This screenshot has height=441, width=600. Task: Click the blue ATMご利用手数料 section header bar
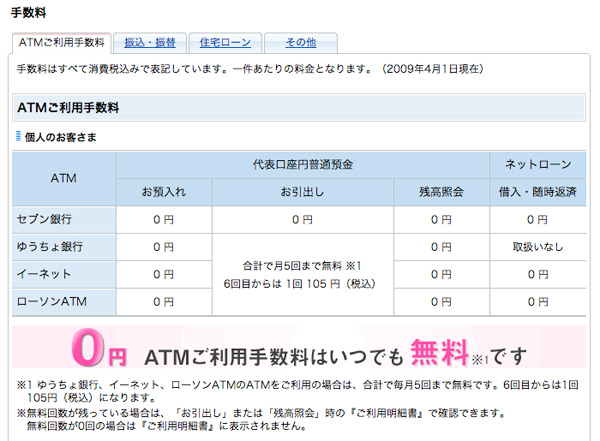(x=299, y=105)
